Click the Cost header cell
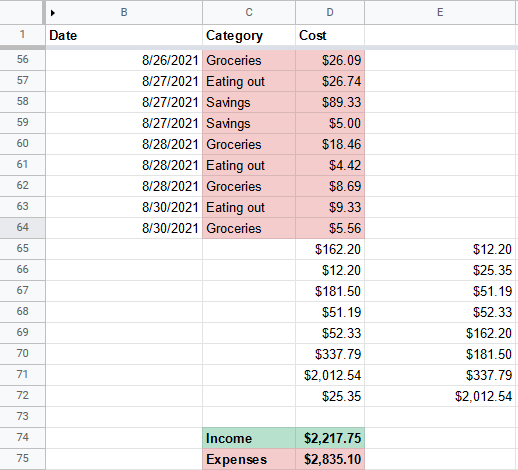This screenshot has height=470, width=518. 330,35
